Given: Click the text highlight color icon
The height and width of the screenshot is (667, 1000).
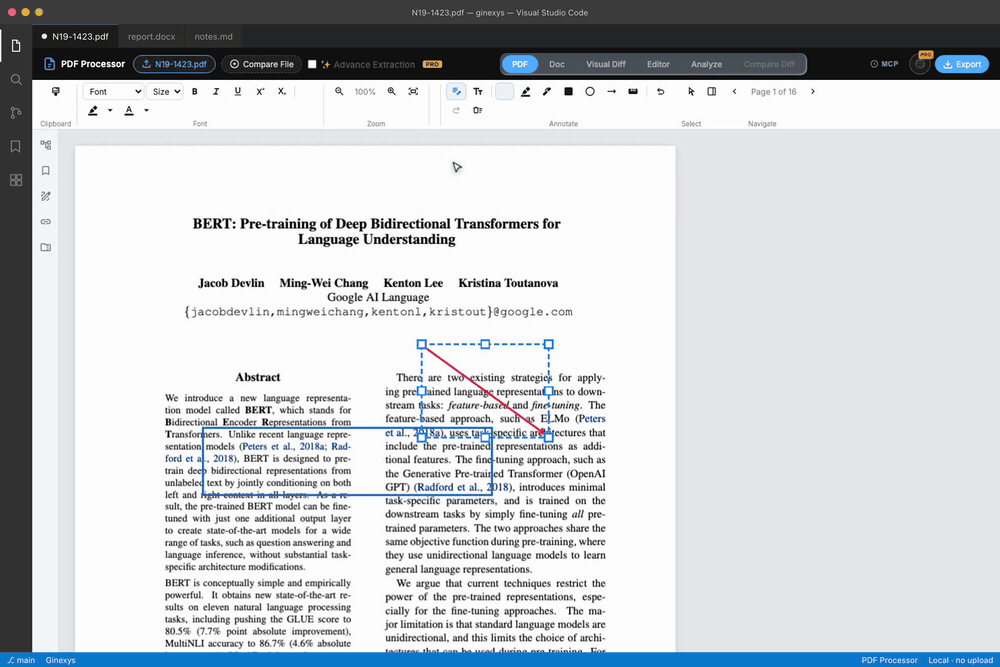Looking at the screenshot, I should point(93,110).
